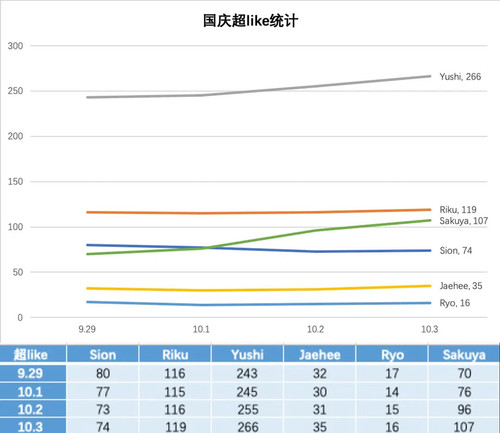
Task: Click the yellow Jaehee line
Action: (258, 290)
